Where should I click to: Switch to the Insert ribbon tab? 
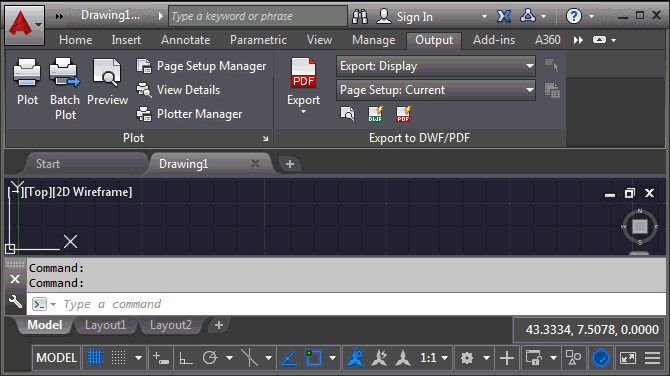(x=126, y=40)
